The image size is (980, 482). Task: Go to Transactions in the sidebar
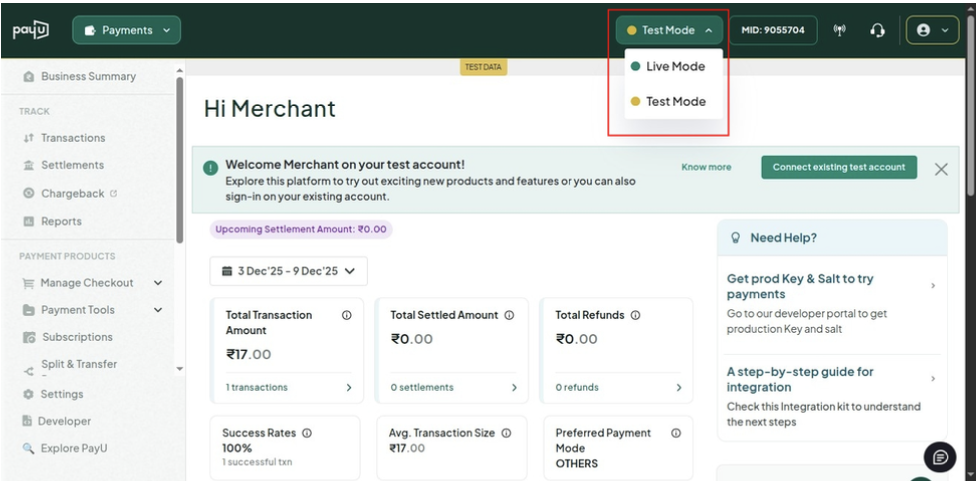[73, 138]
